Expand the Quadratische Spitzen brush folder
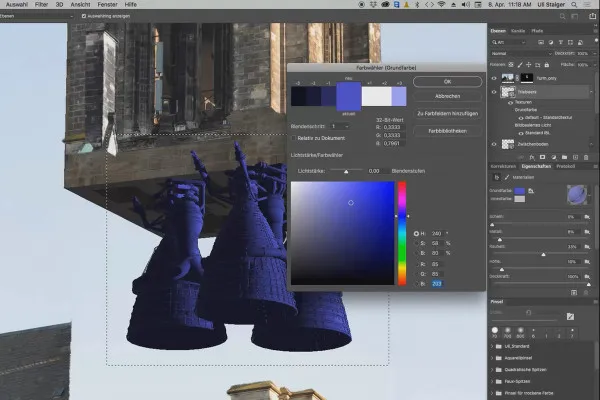600x400 pixels. click(492, 370)
